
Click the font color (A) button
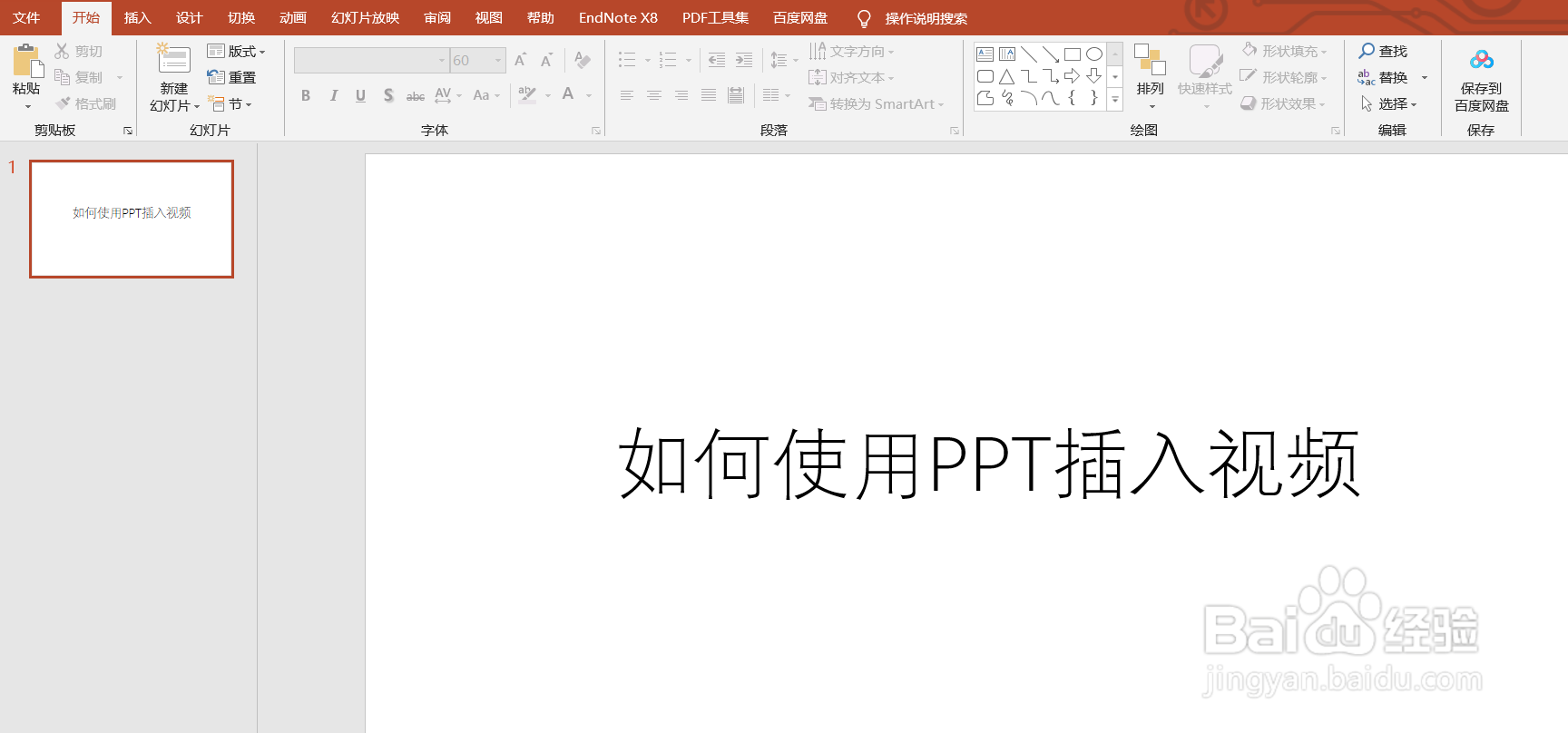point(568,94)
